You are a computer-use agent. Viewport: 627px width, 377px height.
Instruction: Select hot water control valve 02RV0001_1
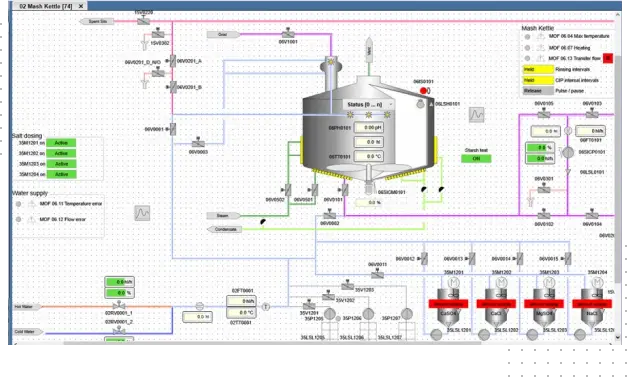(119, 306)
